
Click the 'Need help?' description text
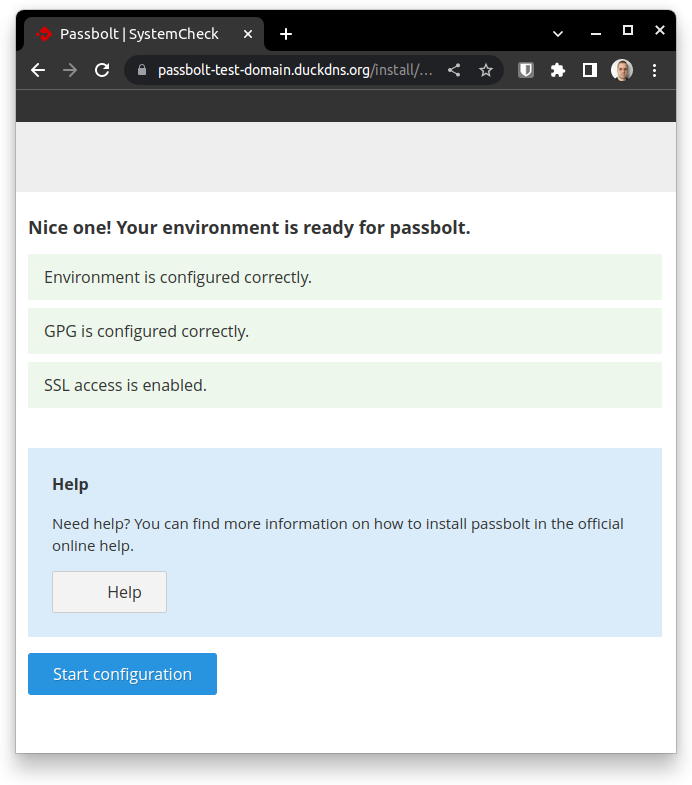click(x=338, y=535)
